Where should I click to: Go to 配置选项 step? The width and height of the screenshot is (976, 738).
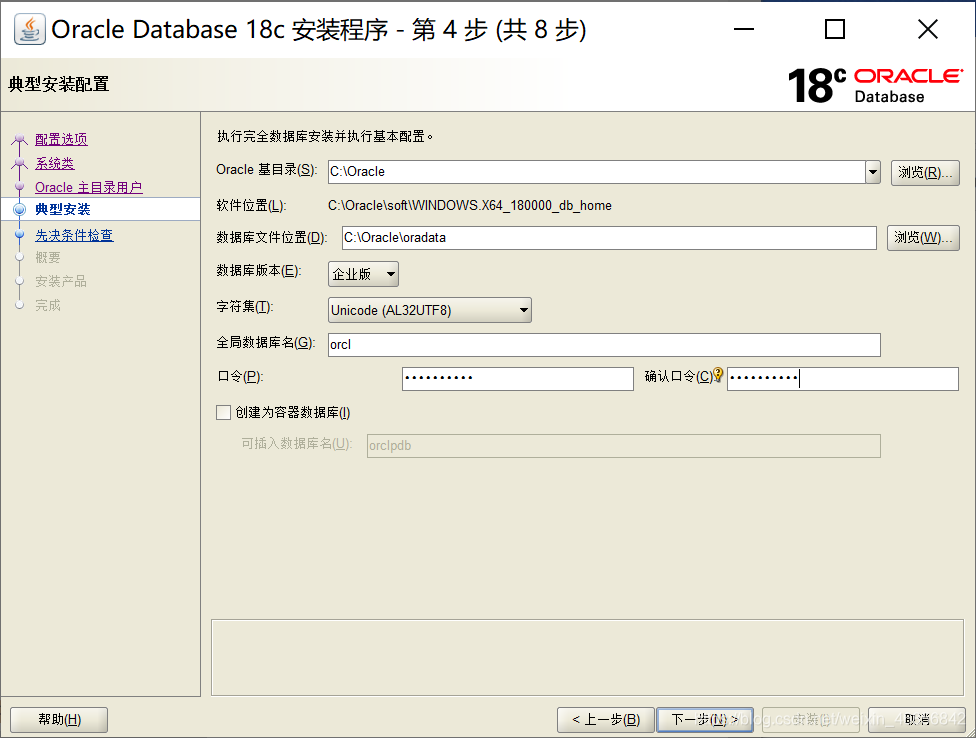(x=61, y=139)
